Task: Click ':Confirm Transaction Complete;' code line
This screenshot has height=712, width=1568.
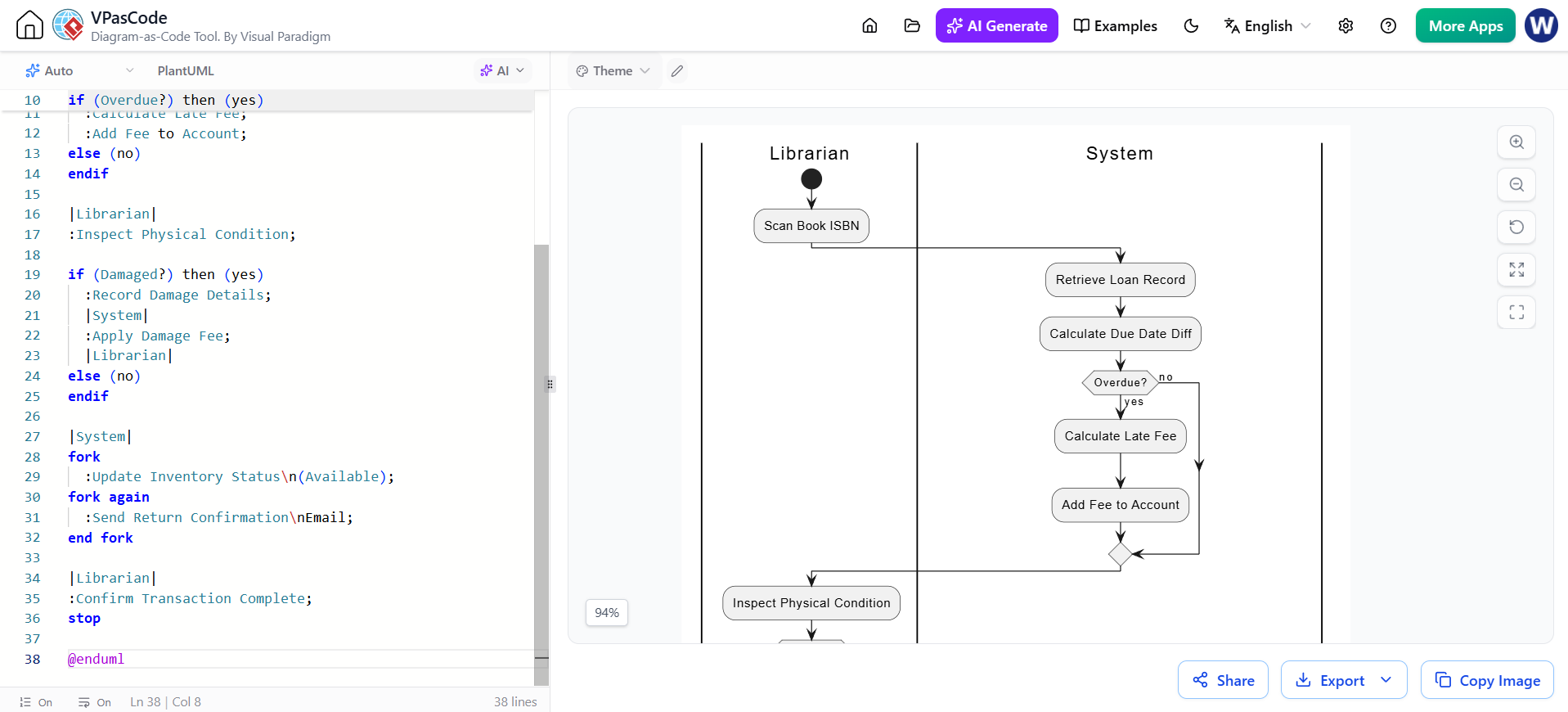Action: pos(190,598)
